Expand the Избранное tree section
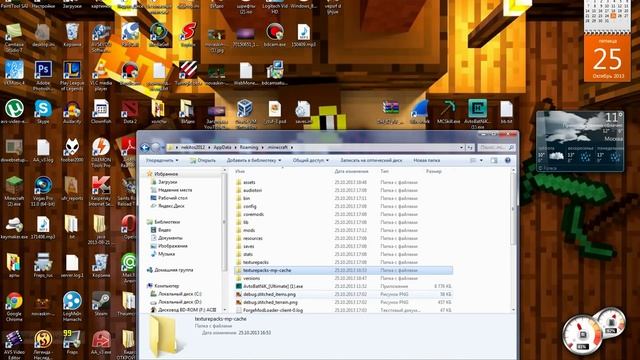This screenshot has width=640, height=360. pyautogui.click(x=166, y=174)
